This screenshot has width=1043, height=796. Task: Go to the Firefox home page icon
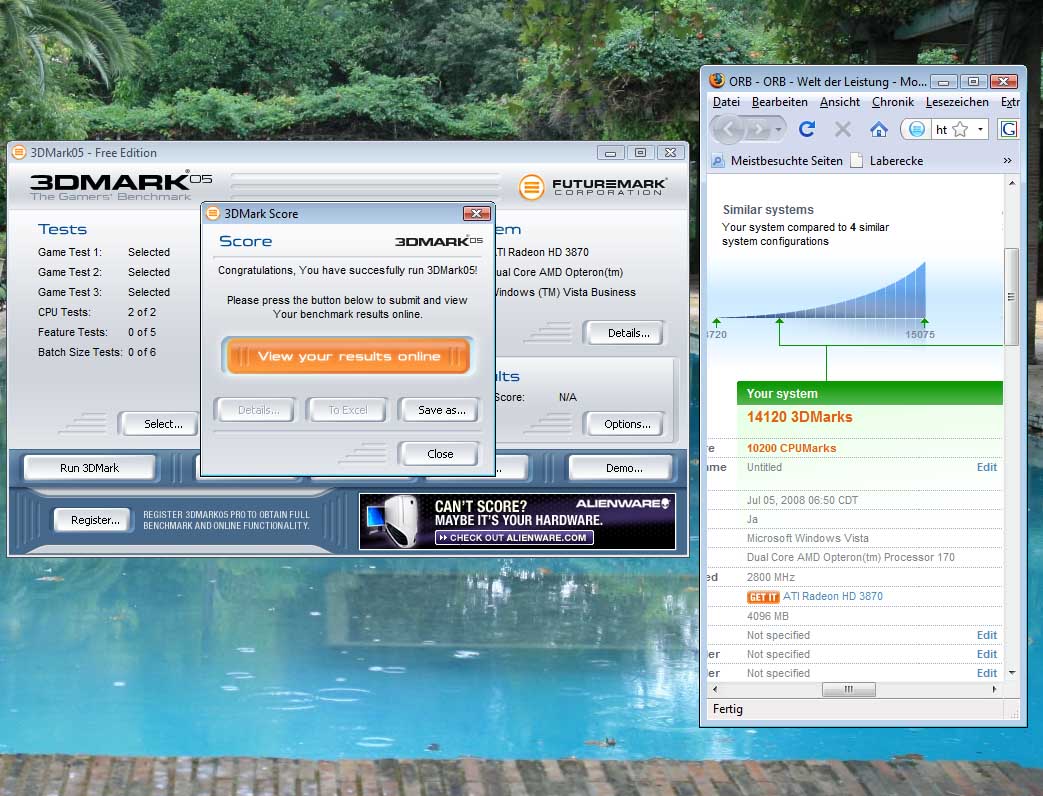click(x=879, y=129)
